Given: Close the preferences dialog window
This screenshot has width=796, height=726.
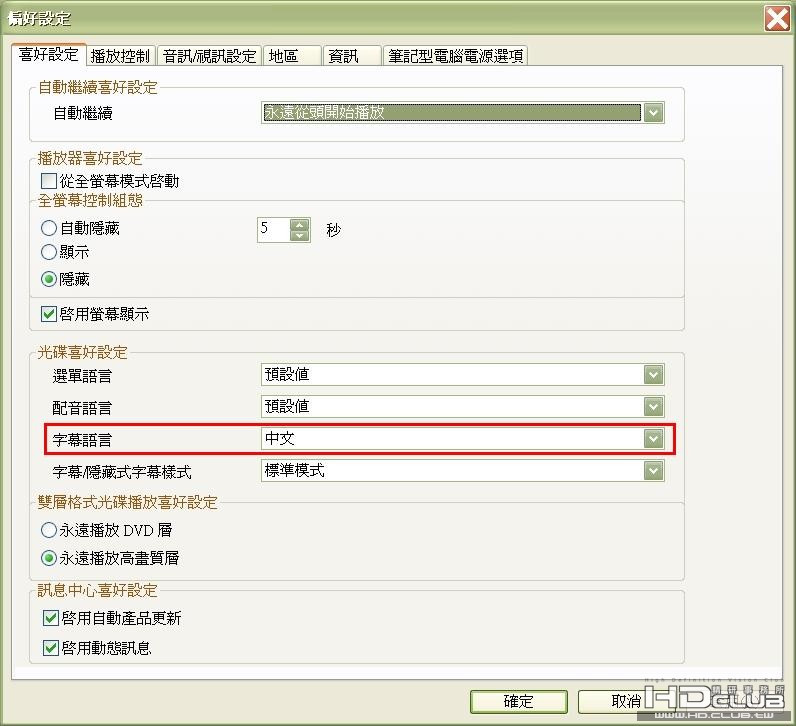Looking at the screenshot, I should (777, 19).
